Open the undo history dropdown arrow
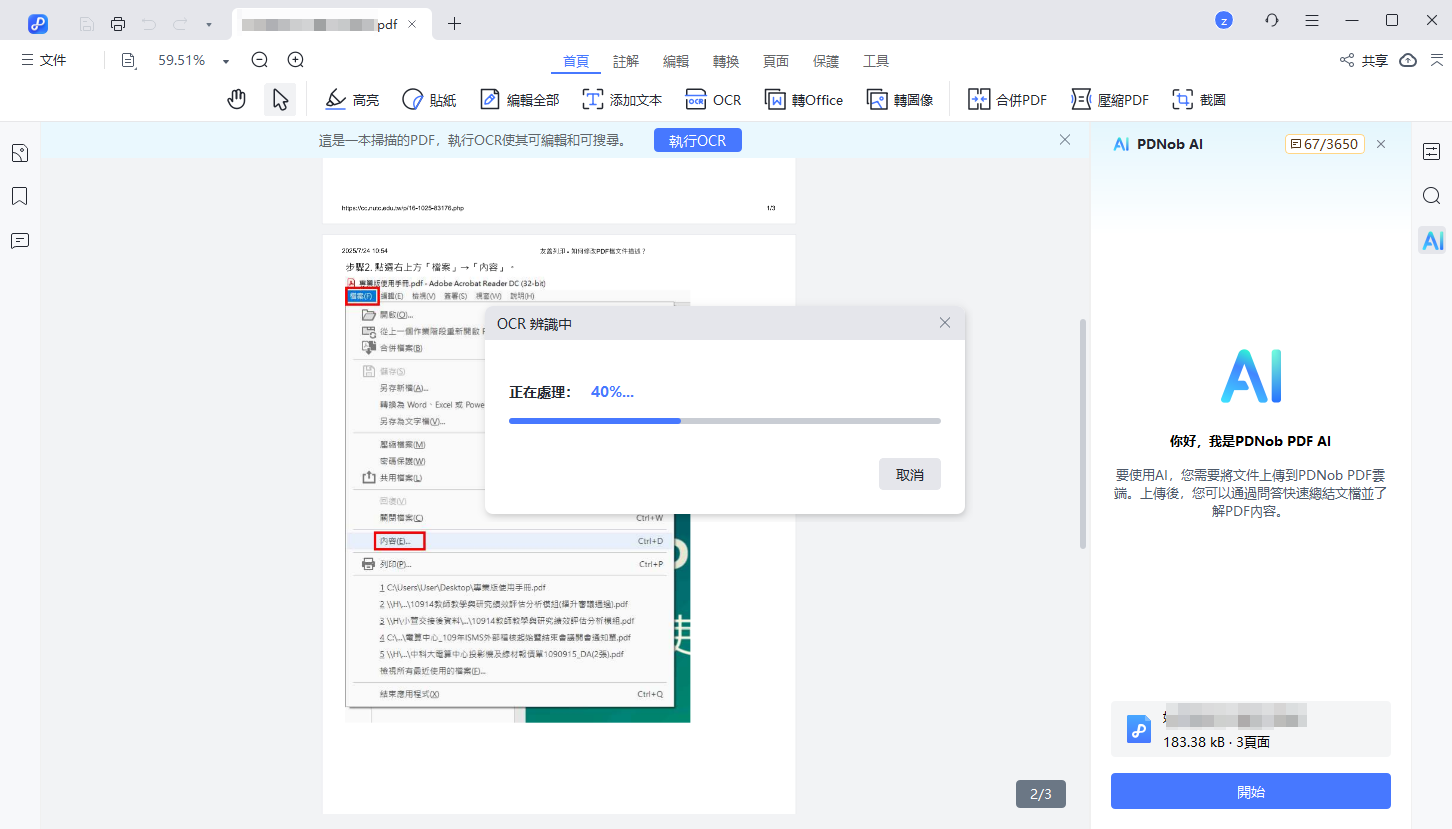The height and width of the screenshot is (829, 1452). [x=207, y=22]
